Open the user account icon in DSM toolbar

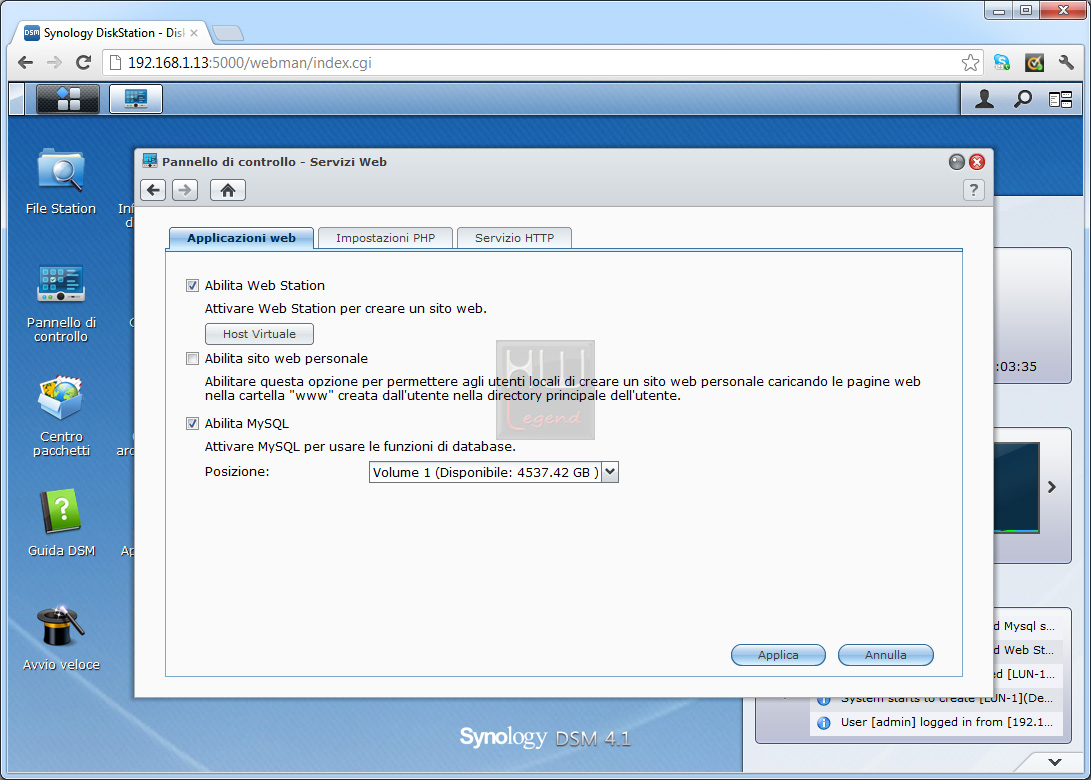(x=984, y=99)
